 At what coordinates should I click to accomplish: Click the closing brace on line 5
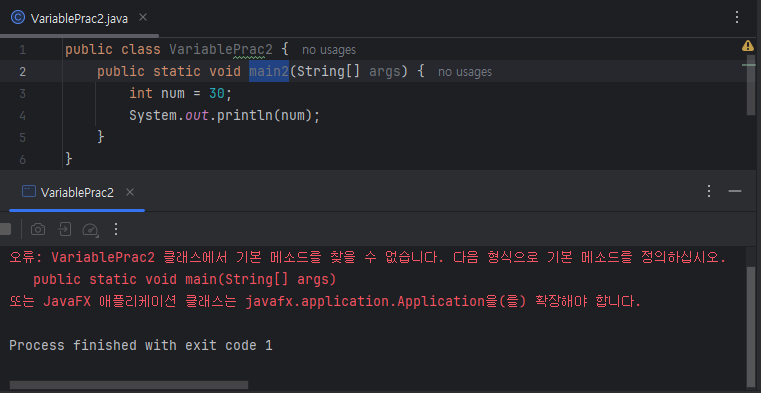pyautogui.click(x=101, y=137)
